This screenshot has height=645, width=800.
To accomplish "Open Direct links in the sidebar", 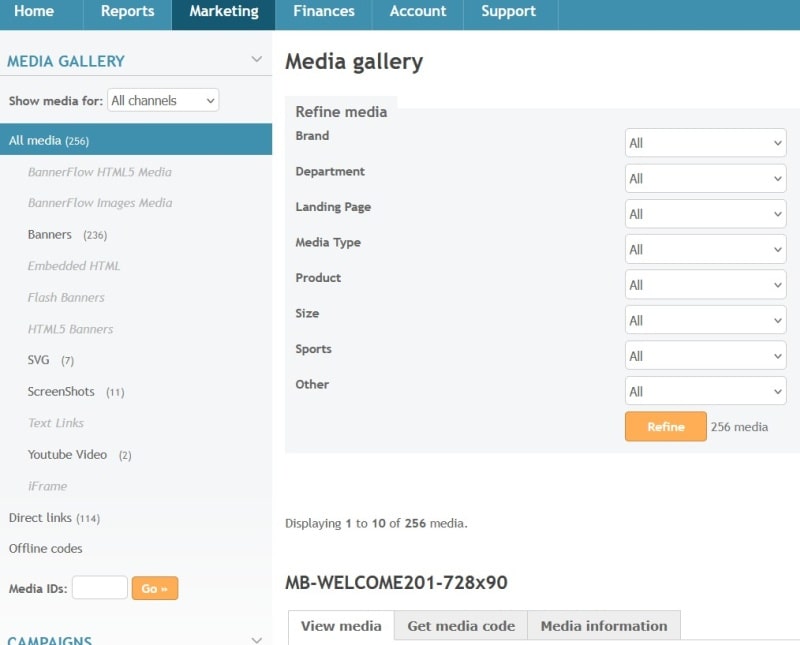I will click(x=40, y=518).
